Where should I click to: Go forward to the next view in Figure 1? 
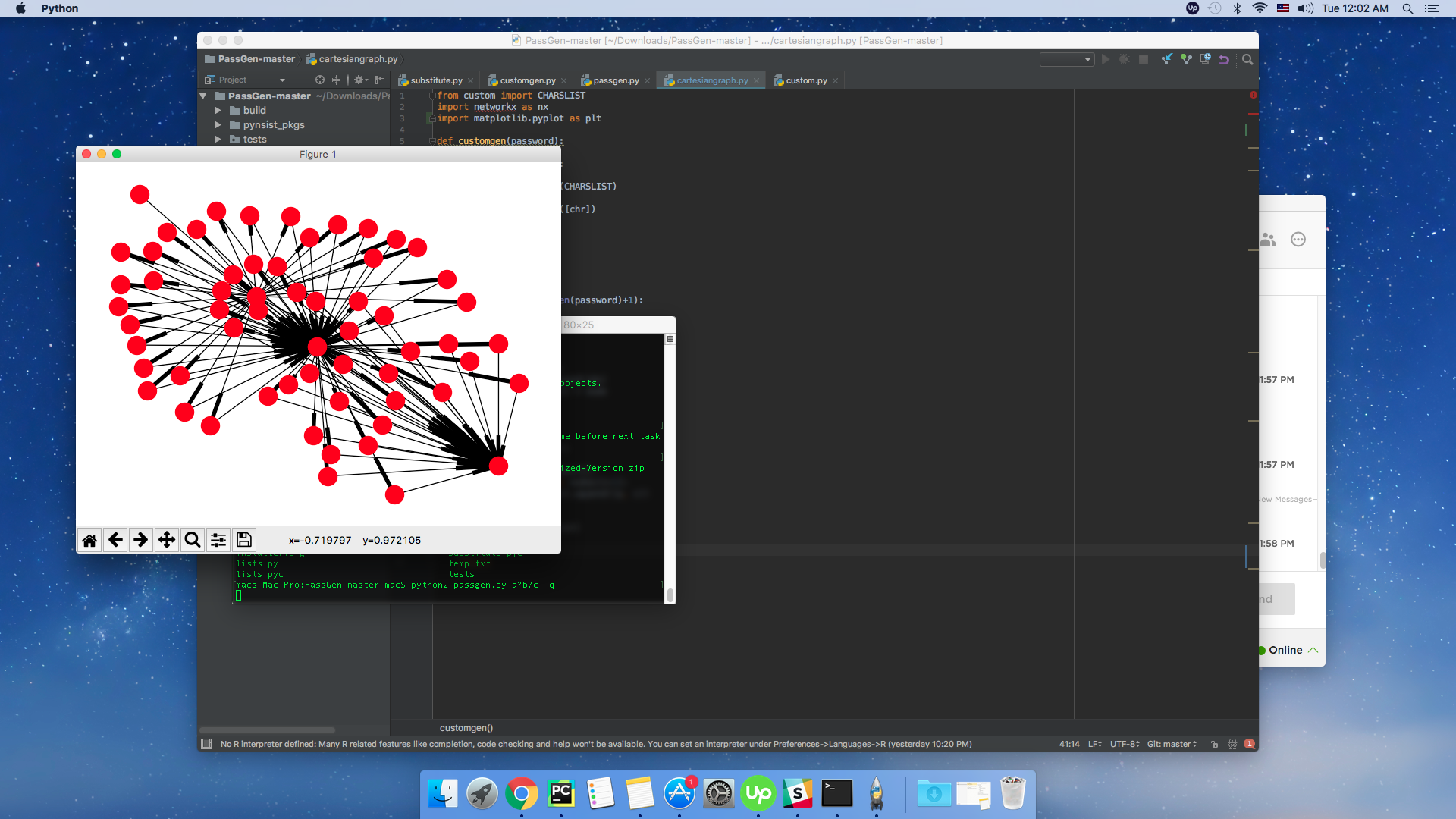[141, 540]
